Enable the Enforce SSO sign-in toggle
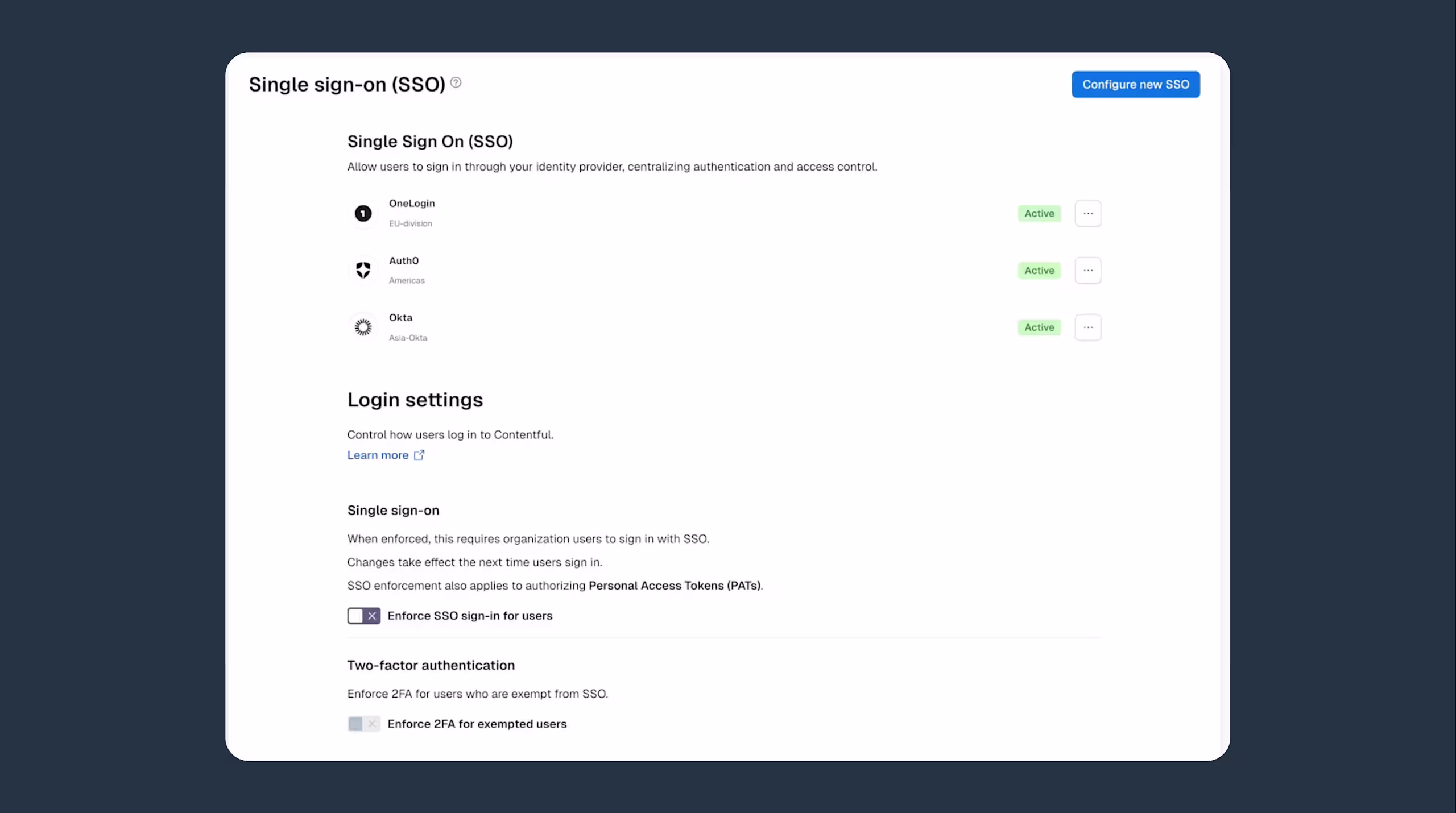This screenshot has width=1456, height=813. click(364, 616)
